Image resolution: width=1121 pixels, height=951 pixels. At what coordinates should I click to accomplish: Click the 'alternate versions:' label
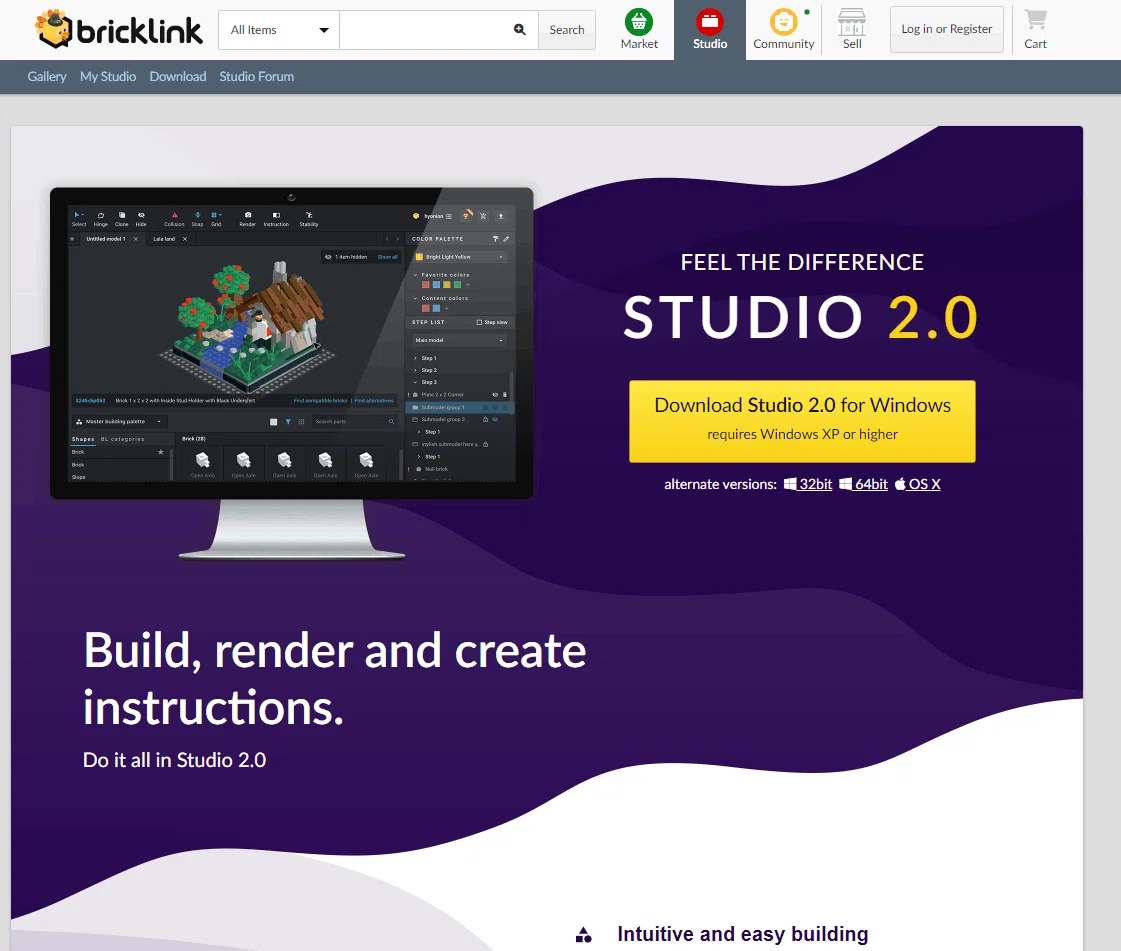point(721,484)
